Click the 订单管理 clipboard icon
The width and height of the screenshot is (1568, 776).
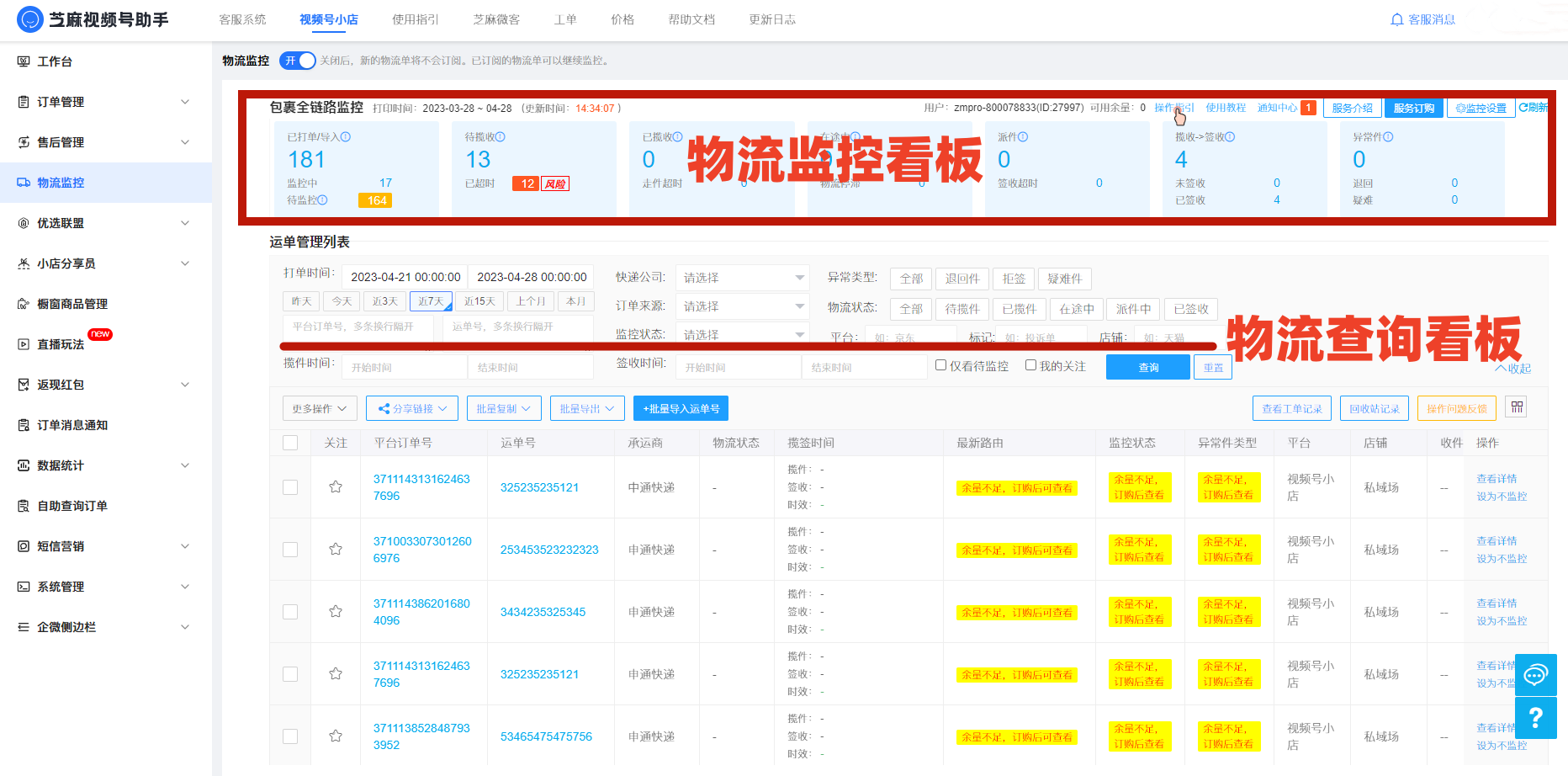pyautogui.click(x=24, y=102)
